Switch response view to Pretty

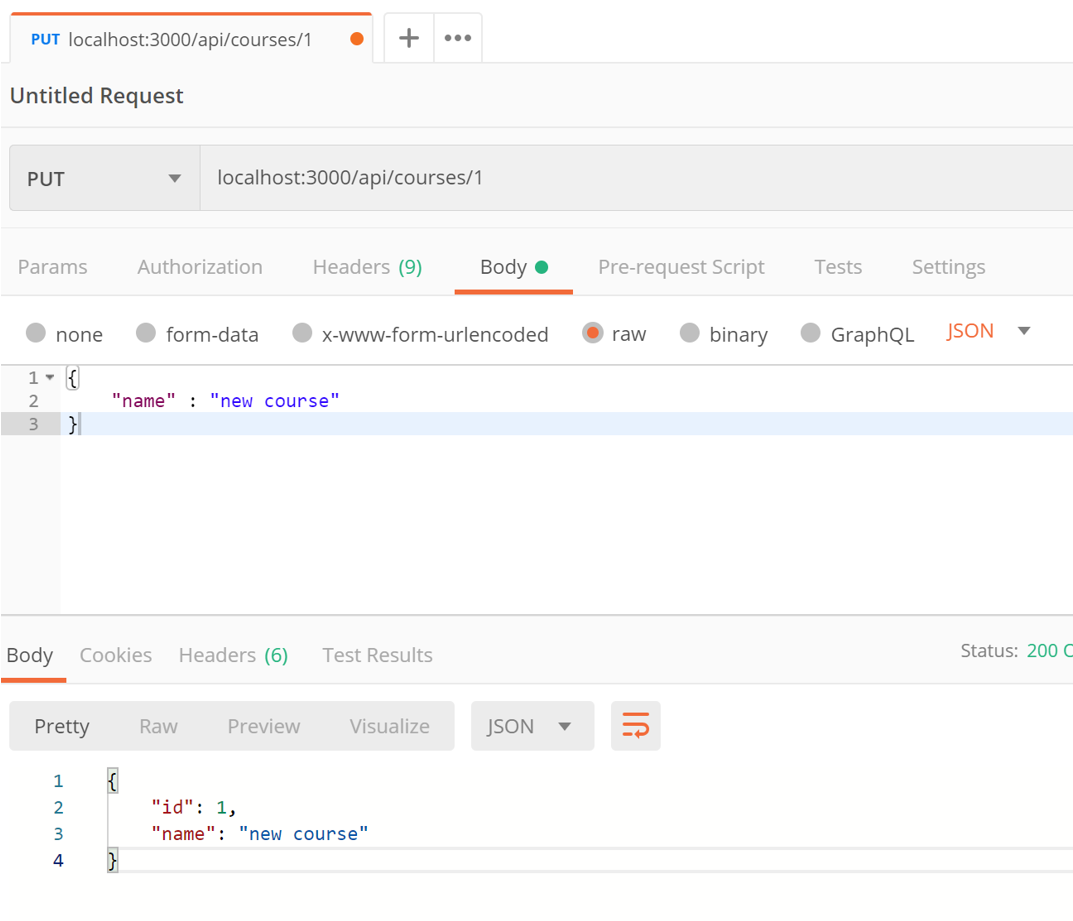tap(62, 726)
